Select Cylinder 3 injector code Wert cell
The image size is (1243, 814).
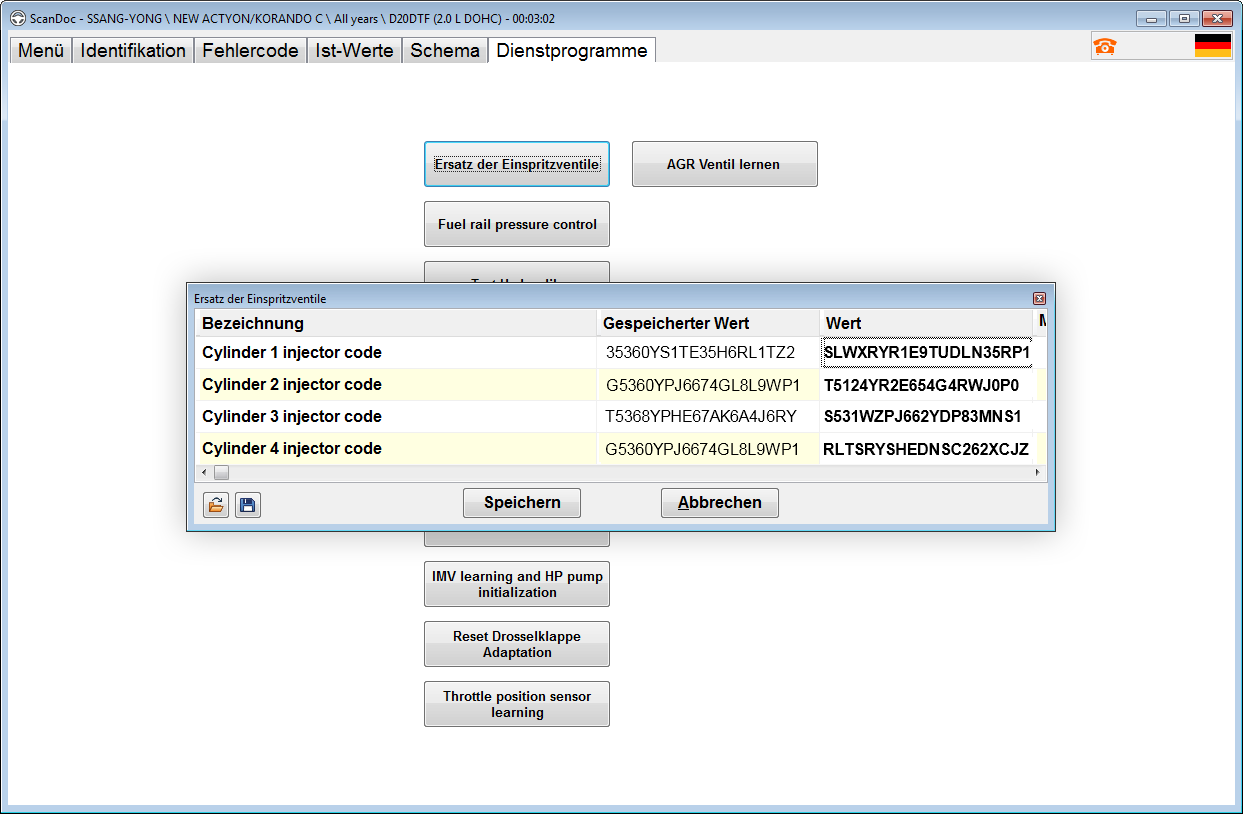point(926,416)
